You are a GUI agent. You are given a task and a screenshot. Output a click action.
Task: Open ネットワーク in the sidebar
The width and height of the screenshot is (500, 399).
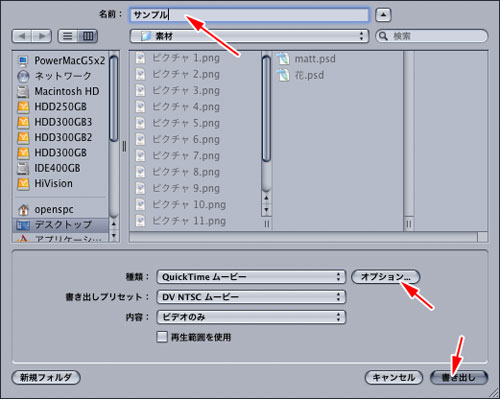pos(54,76)
